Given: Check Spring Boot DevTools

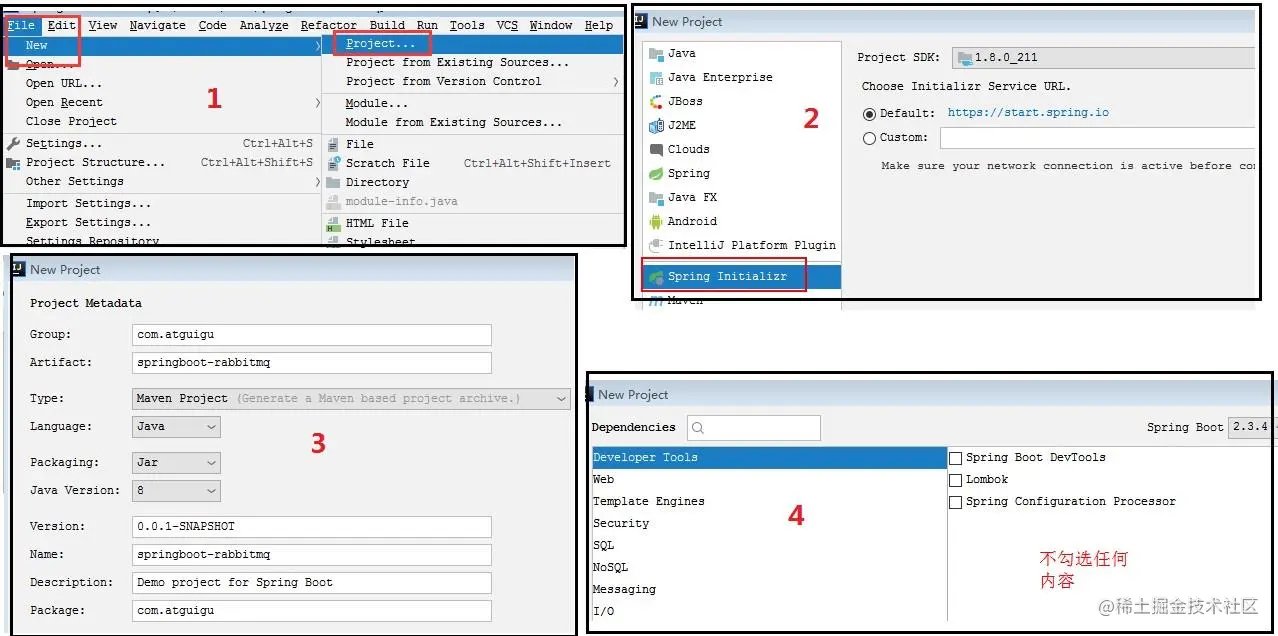Looking at the screenshot, I should [x=955, y=457].
